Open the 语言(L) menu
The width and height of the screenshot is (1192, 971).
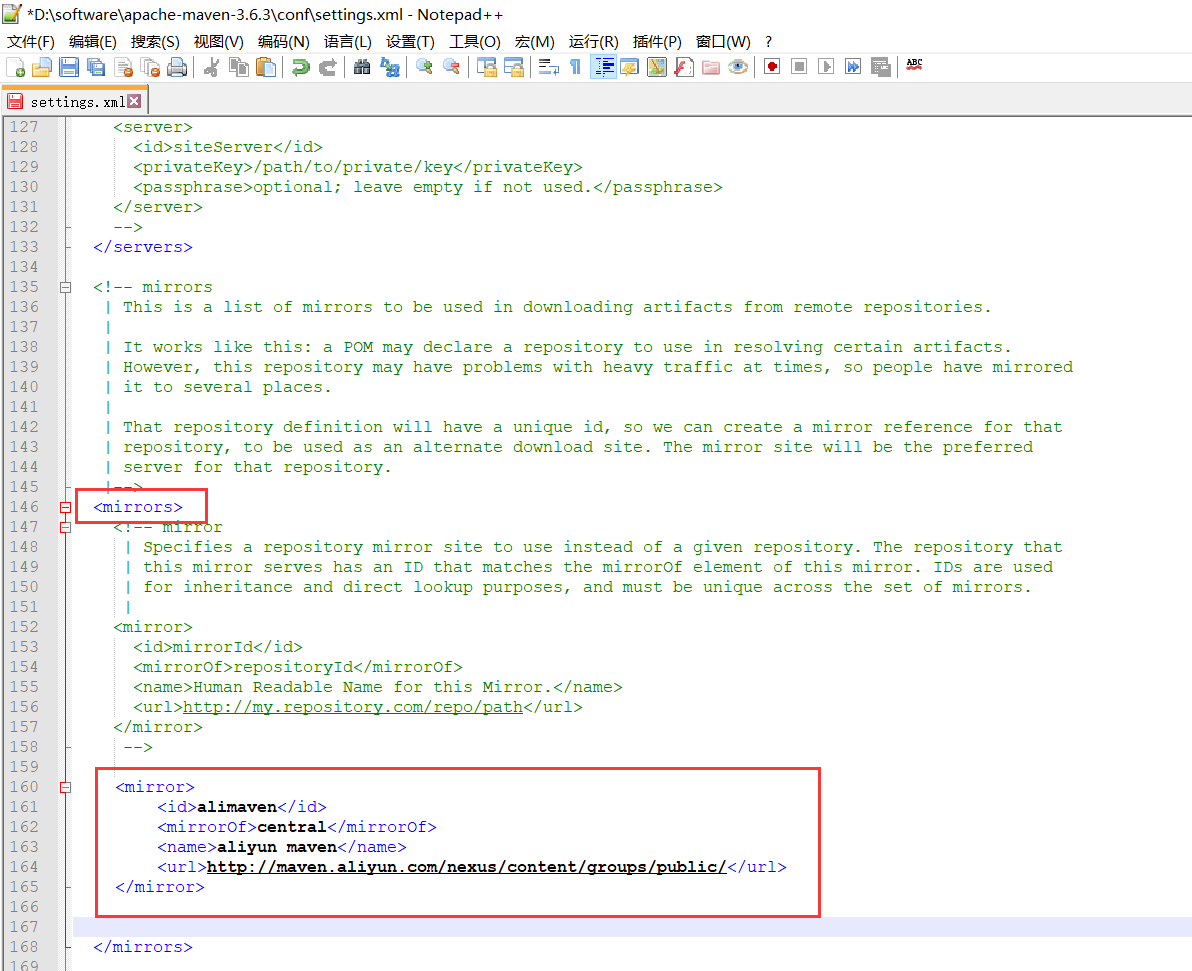pos(347,42)
